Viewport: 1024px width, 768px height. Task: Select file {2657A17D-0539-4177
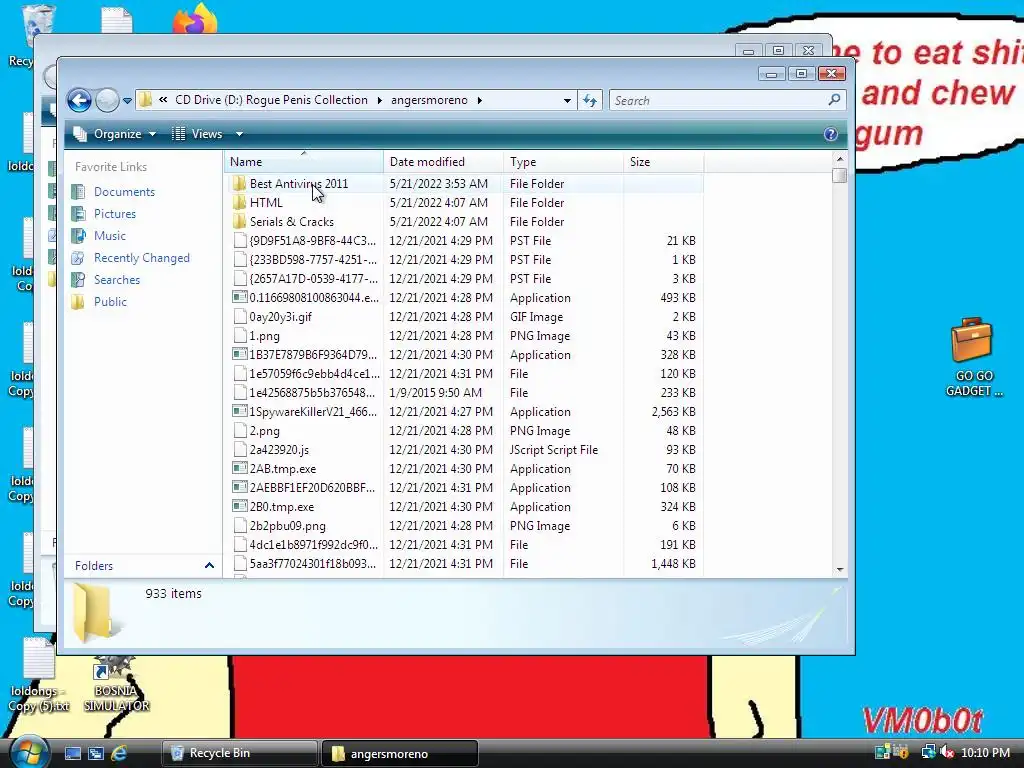pyautogui.click(x=313, y=278)
